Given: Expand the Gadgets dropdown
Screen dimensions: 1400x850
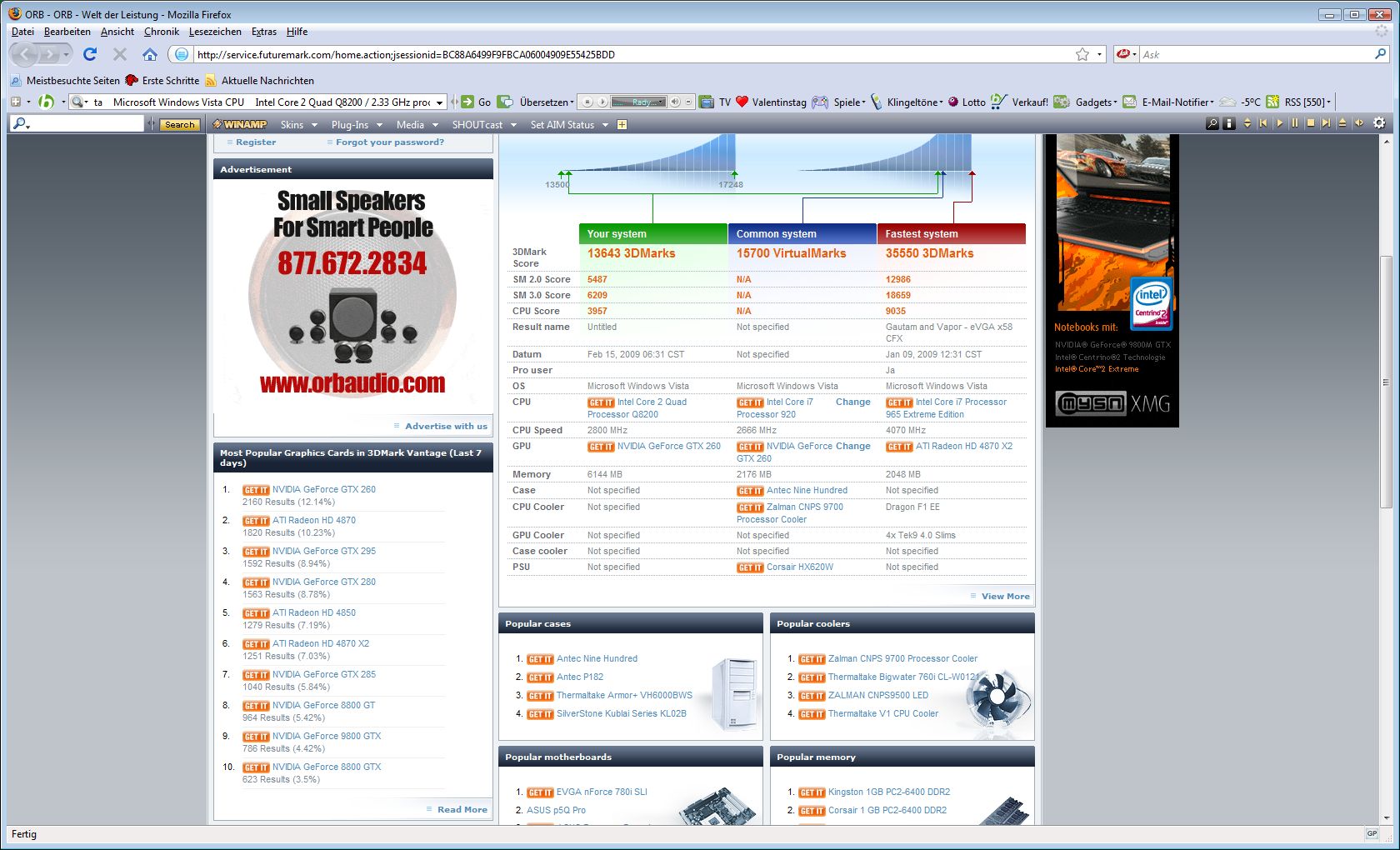Looking at the screenshot, I should point(1096,102).
